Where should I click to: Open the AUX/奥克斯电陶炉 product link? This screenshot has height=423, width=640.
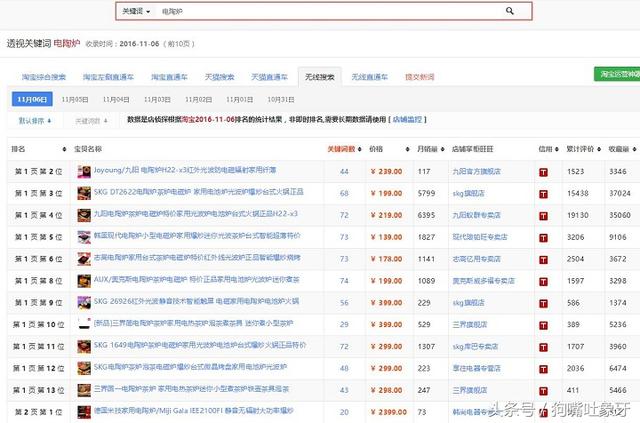[x=197, y=280]
